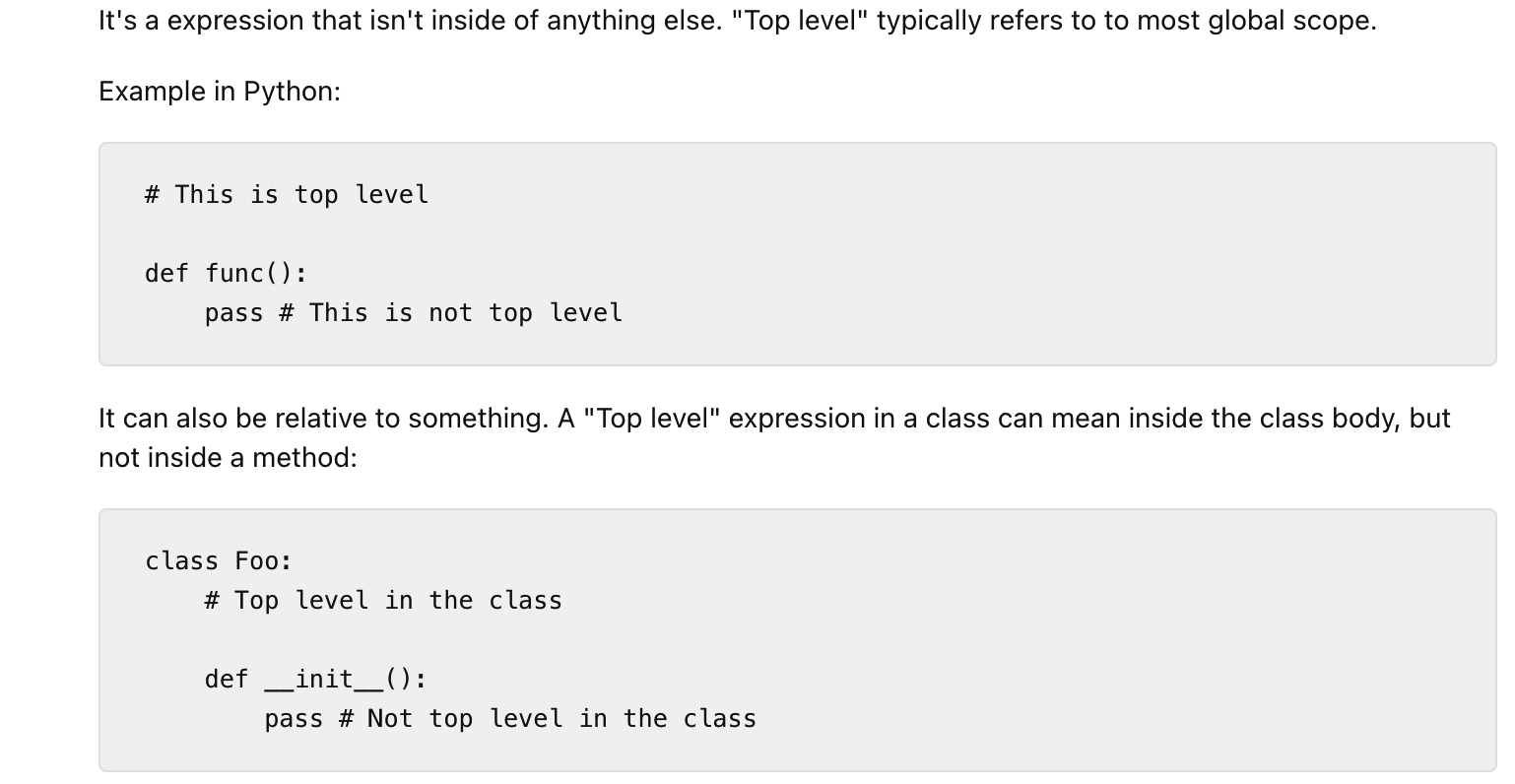Screen dimensions: 1515x784
Task: Click the 'pass' keyword in the second code block
Action: coord(294,719)
